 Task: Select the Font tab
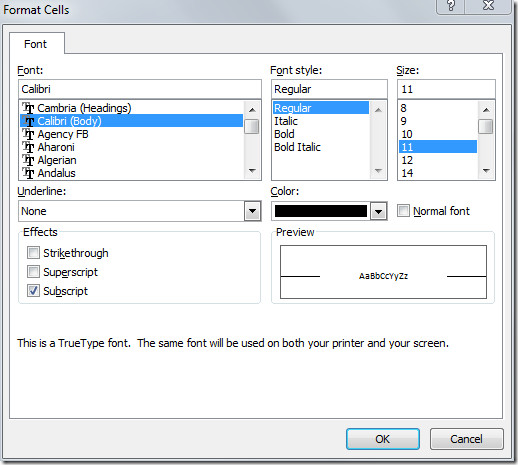tap(35, 44)
